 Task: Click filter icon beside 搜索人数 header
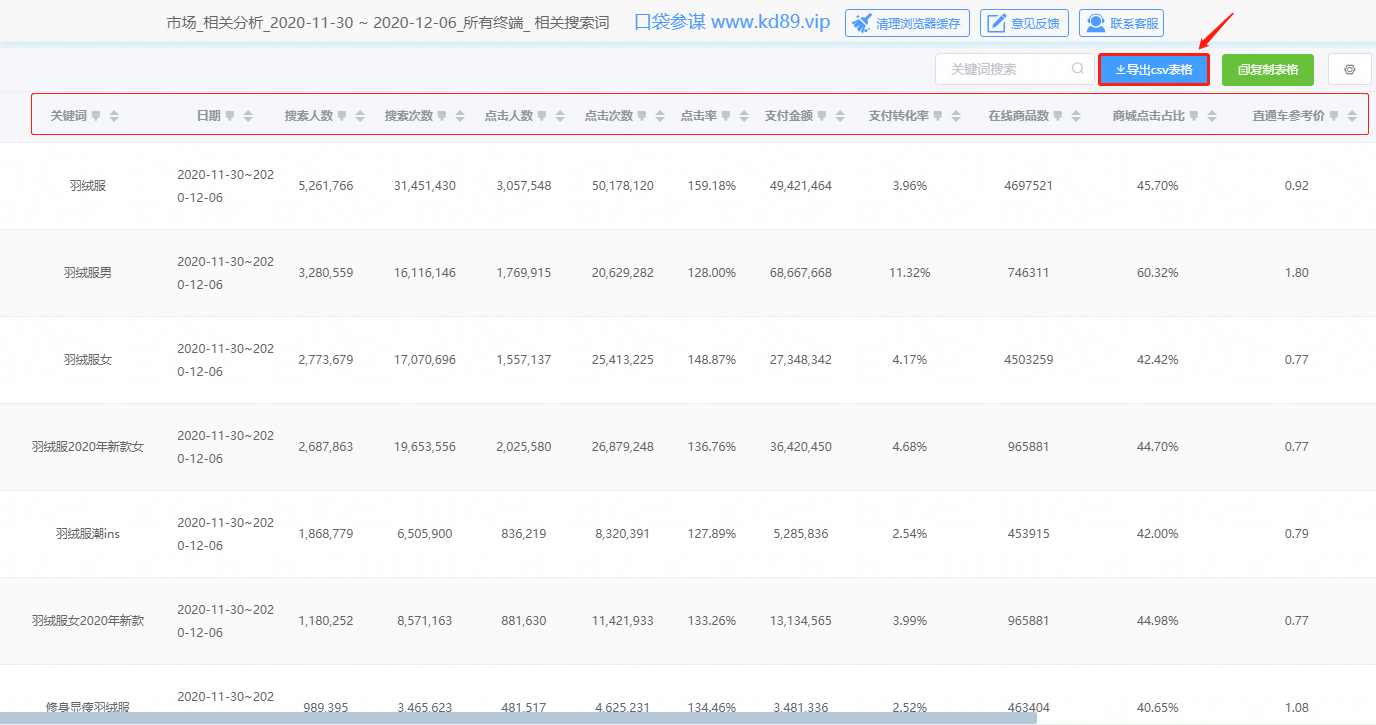click(342, 116)
